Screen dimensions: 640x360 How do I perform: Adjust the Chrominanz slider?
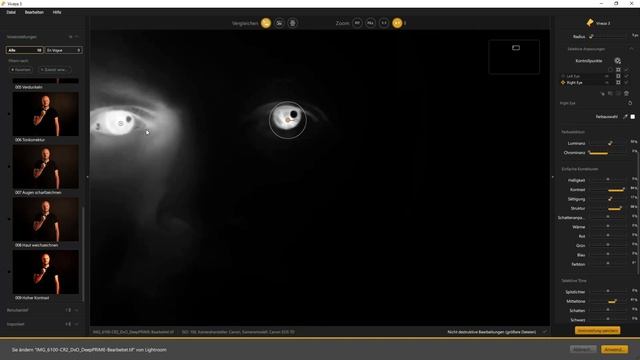pyautogui.click(x=607, y=153)
